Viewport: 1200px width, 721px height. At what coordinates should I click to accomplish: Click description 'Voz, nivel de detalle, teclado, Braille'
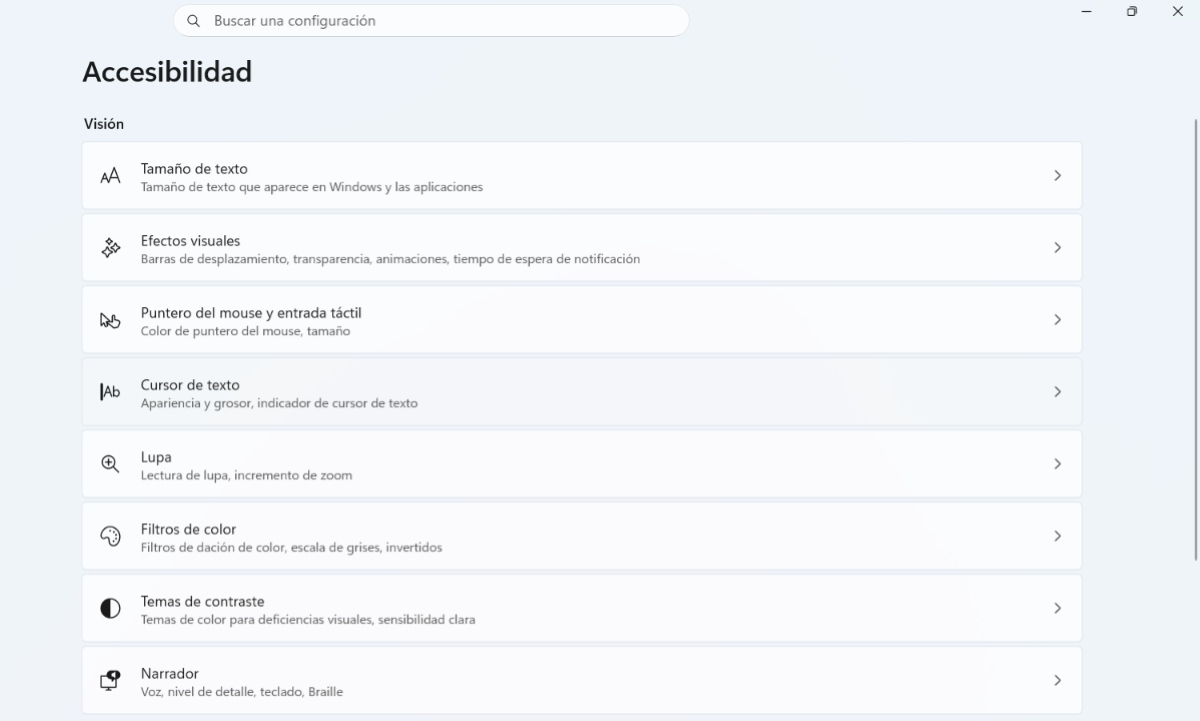pyautogui.click(x=242, y=692)
